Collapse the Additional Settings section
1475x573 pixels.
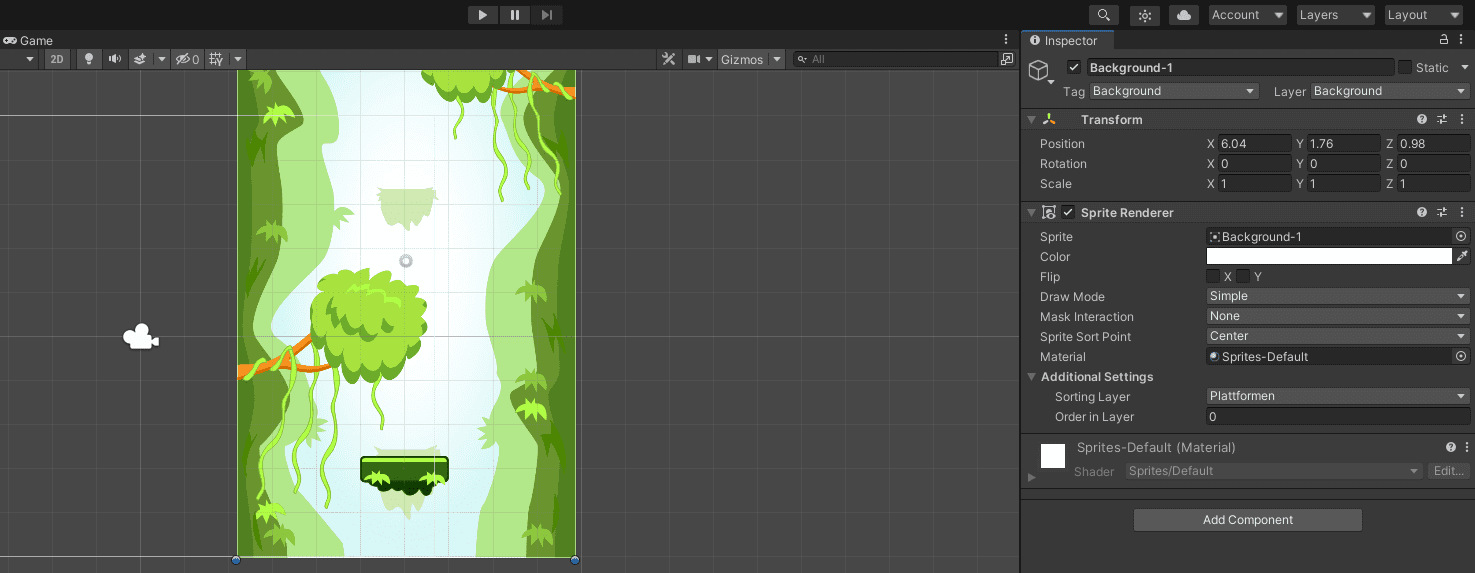tap(1032, 377)
